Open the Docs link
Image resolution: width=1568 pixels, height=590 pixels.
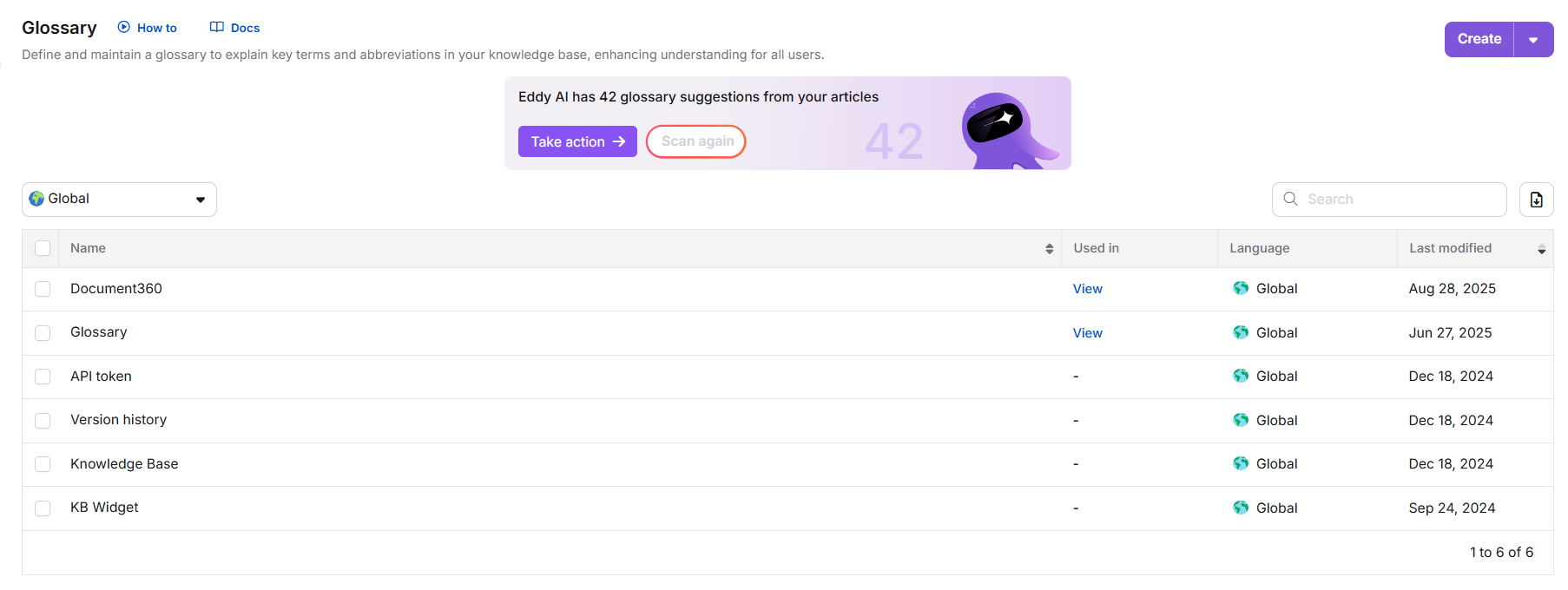click(245, 28)
